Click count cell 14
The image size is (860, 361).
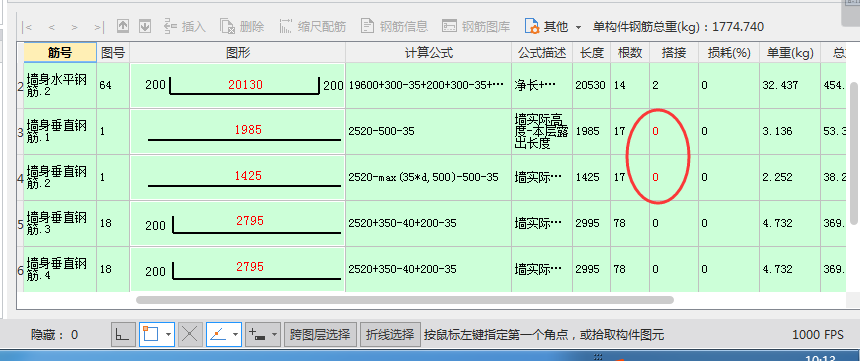point(630,85)
